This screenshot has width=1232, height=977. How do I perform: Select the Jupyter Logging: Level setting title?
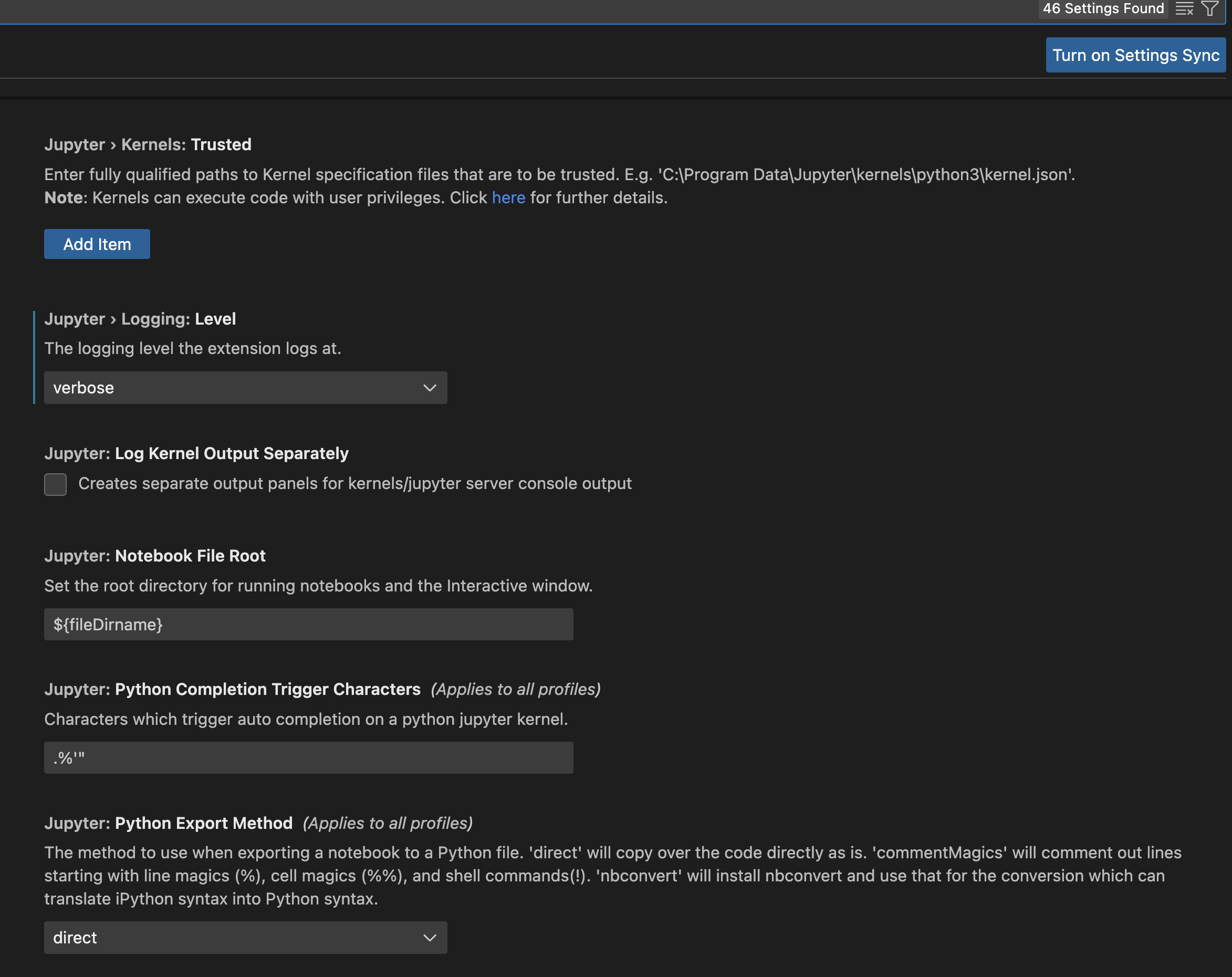tap(140, 319)
